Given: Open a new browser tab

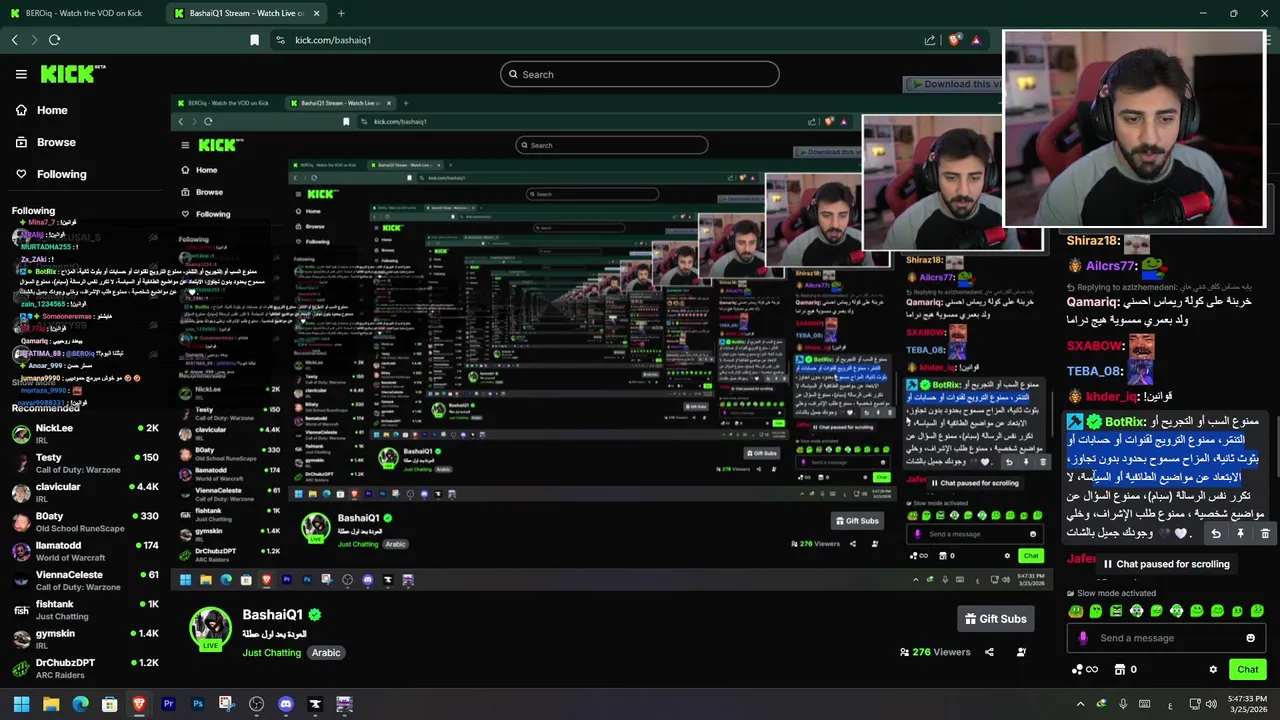Looking at the screenshot, I should [341, 13].
